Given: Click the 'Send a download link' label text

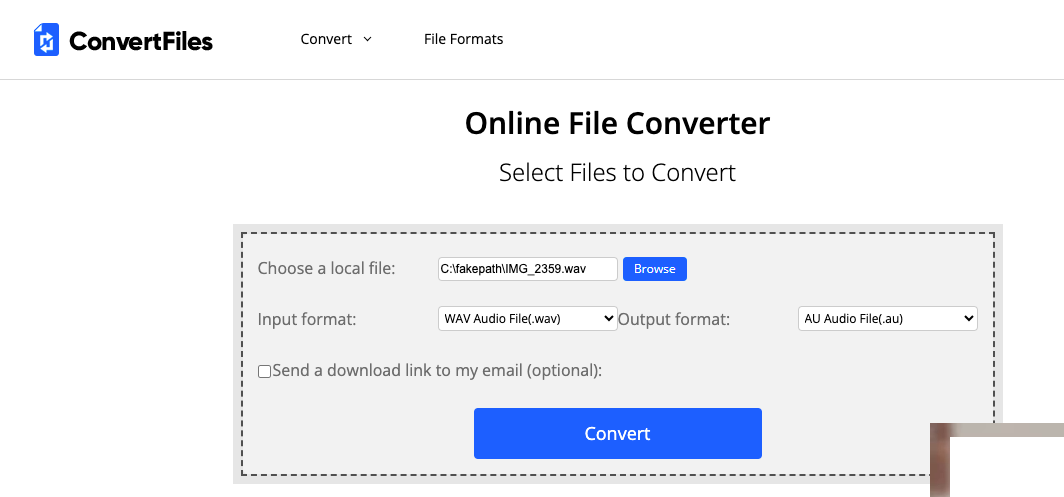Looking at the screenshot, I should (x=437, y=370).
